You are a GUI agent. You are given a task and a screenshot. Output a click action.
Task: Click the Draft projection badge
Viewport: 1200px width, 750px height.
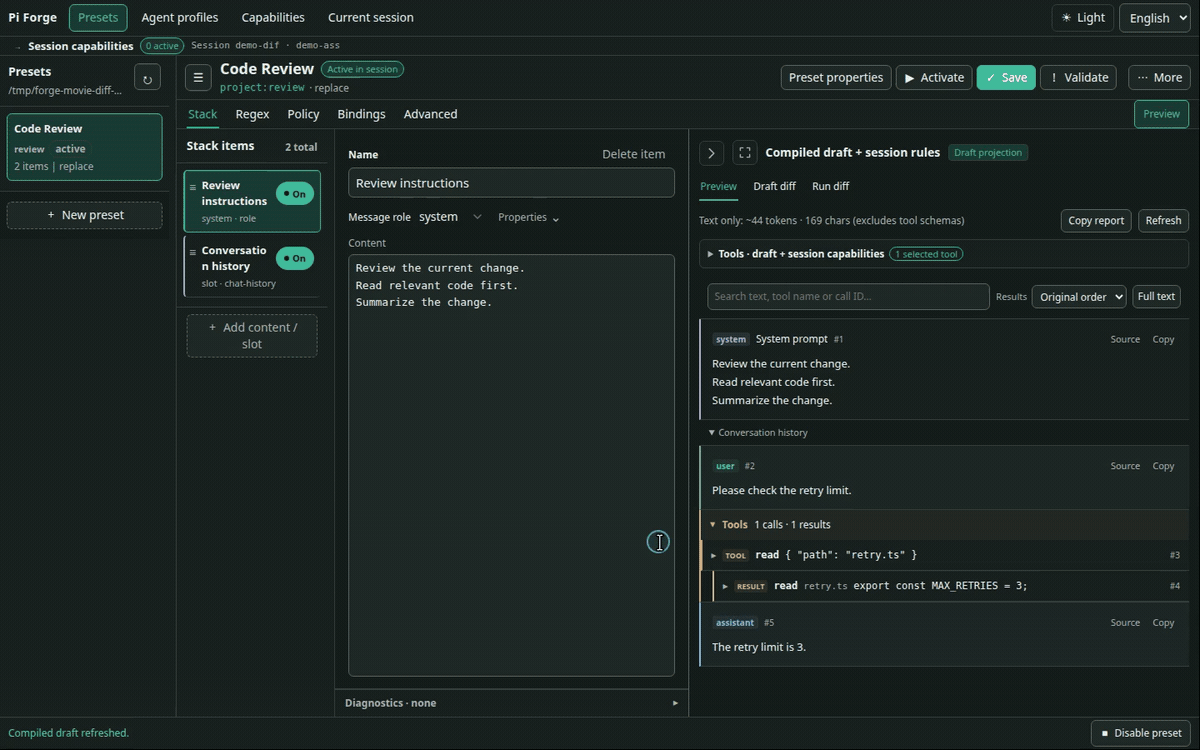tap(988, 153)
